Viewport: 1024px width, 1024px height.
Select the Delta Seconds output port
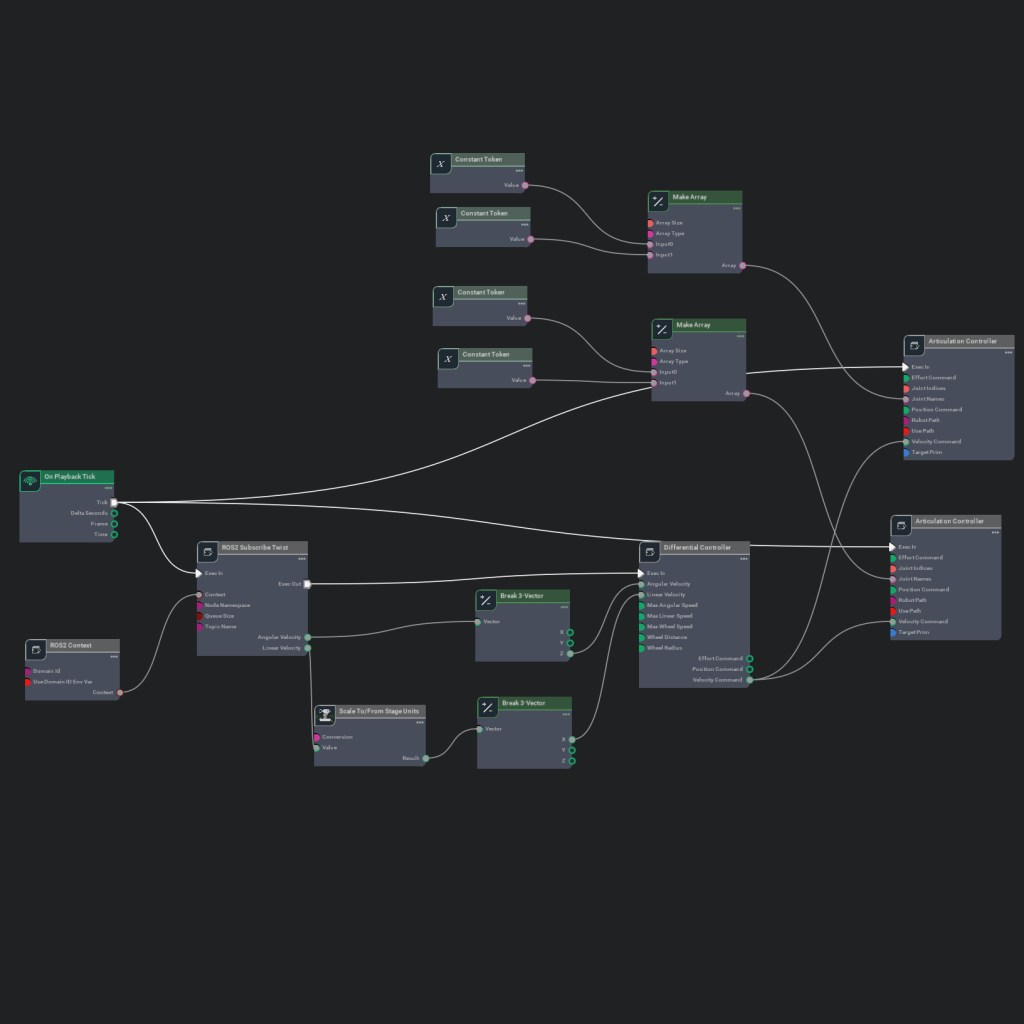pos(114,513)
